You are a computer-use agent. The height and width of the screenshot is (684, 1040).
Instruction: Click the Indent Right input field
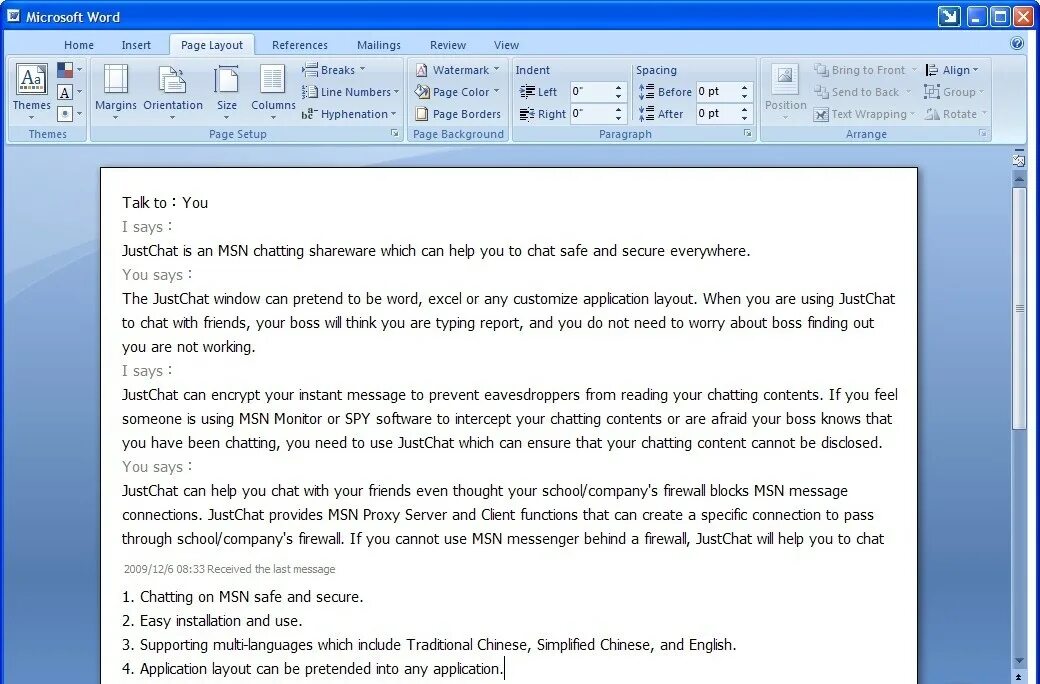591,113
